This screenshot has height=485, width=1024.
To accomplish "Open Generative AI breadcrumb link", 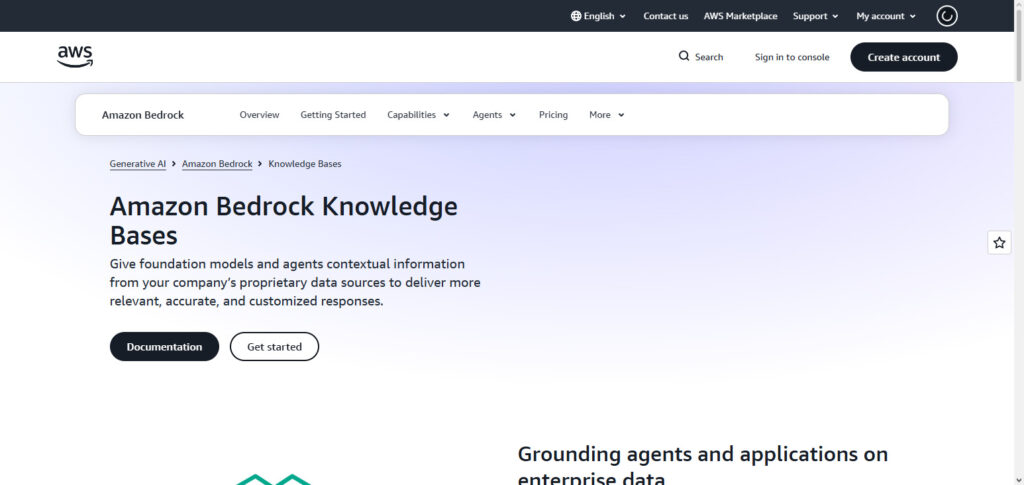I will point(138,164).
